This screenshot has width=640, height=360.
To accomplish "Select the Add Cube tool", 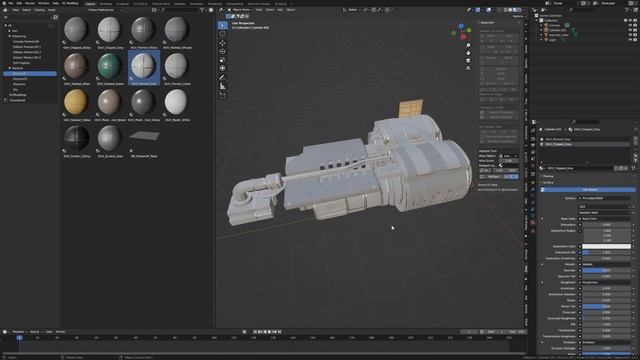I will pos(222,96).
